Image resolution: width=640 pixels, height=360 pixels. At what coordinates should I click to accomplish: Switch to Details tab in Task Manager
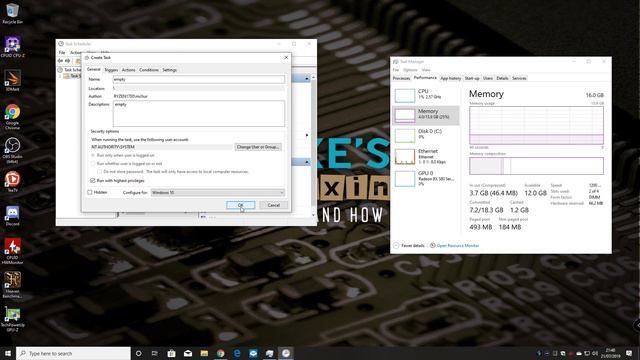[502, 78]
